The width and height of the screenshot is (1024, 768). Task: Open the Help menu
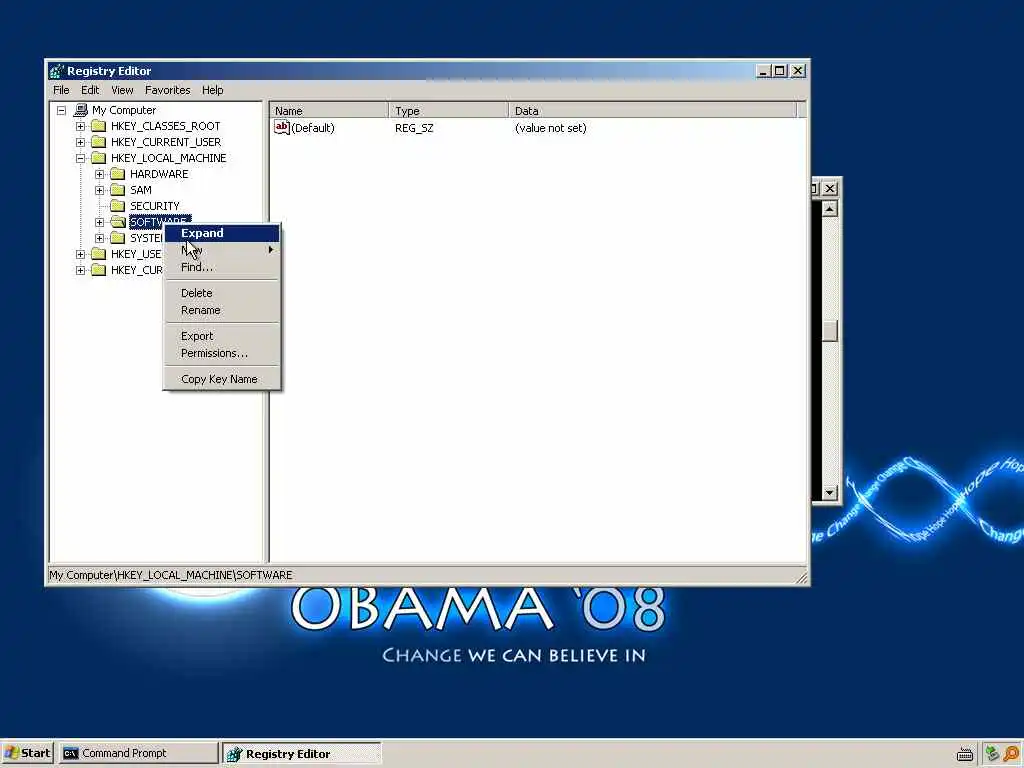coord(212,90)
